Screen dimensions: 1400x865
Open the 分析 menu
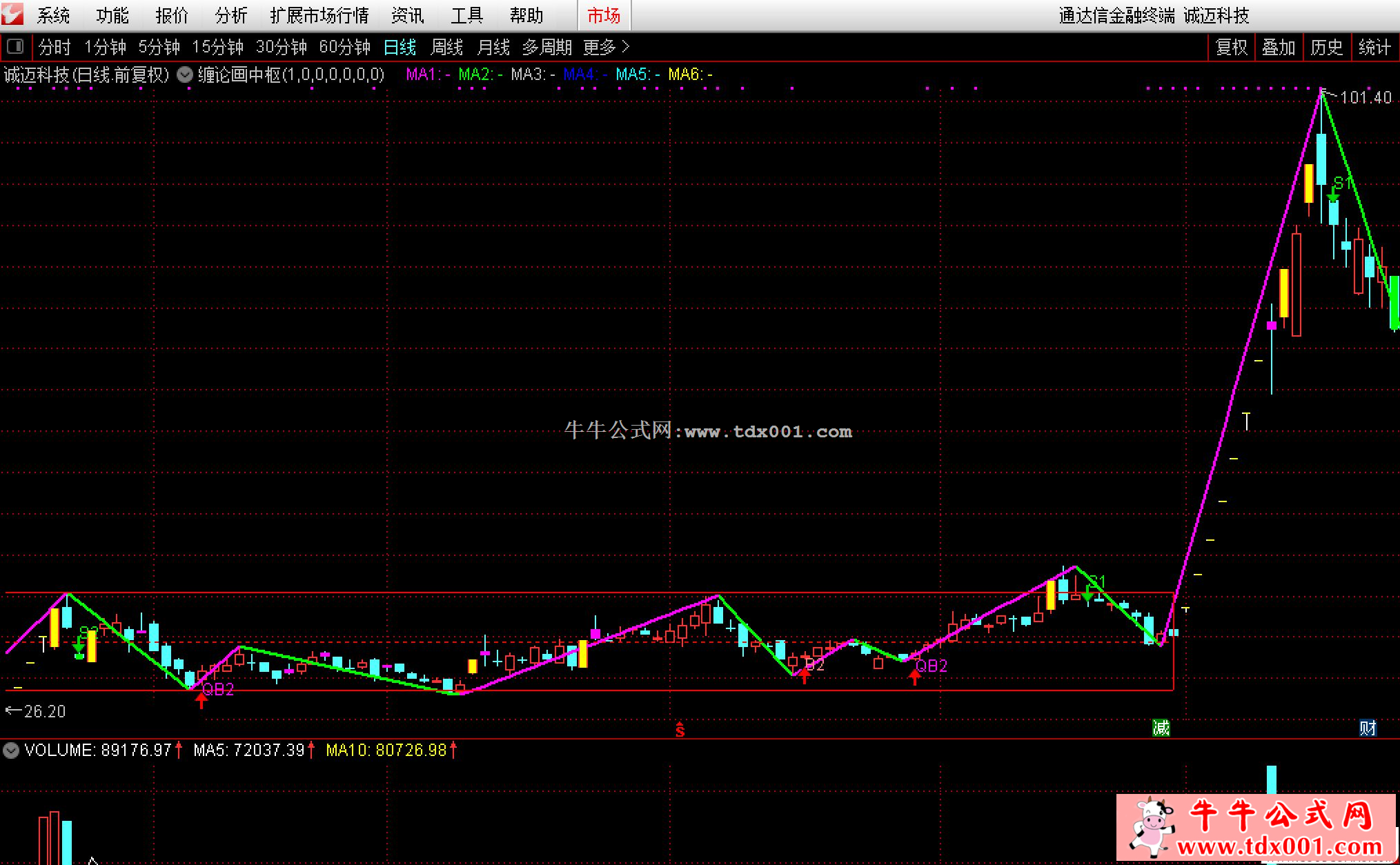click(x=230, y=15)
